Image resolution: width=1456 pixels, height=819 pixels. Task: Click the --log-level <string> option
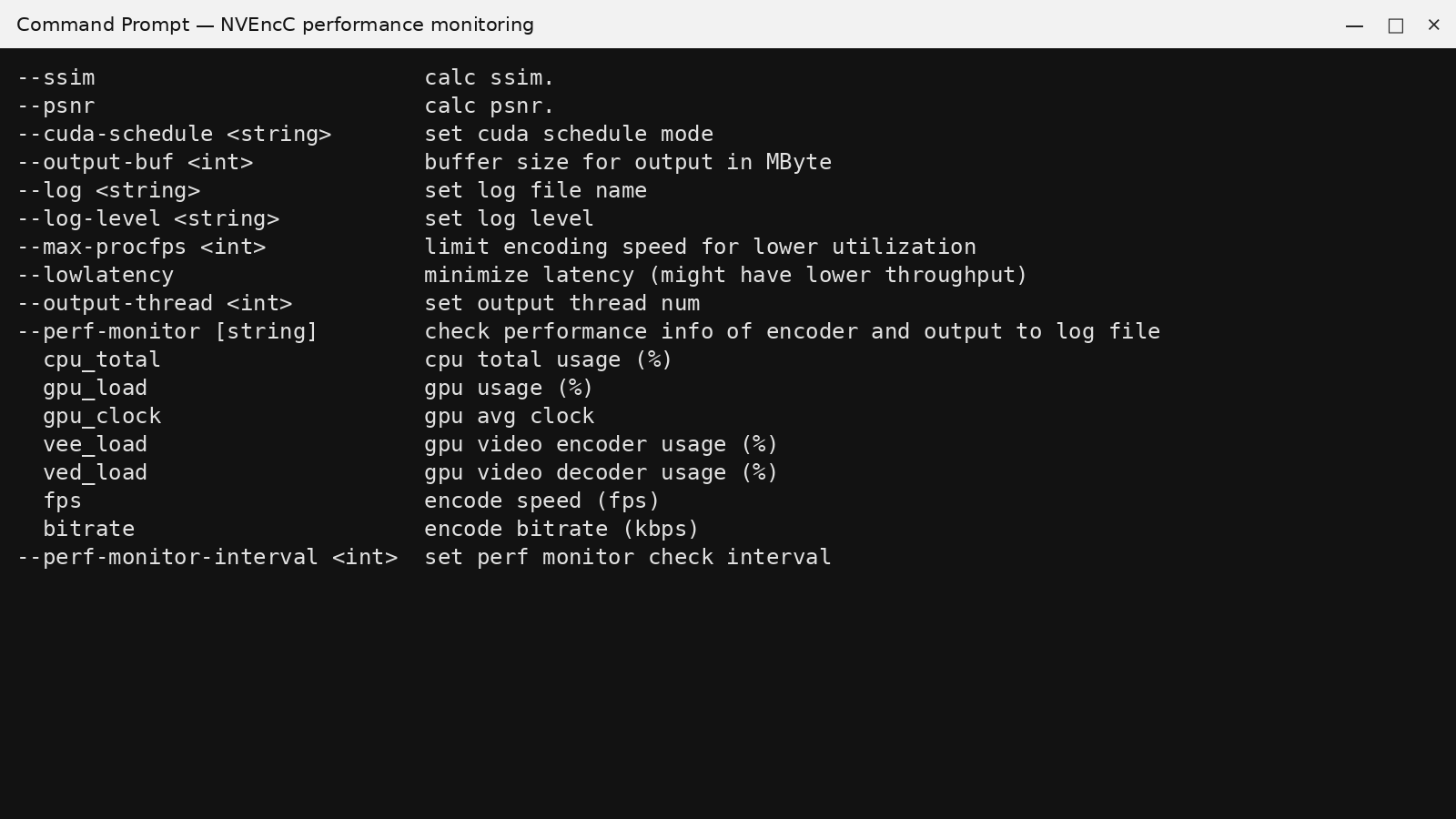(x=148, y=219)
